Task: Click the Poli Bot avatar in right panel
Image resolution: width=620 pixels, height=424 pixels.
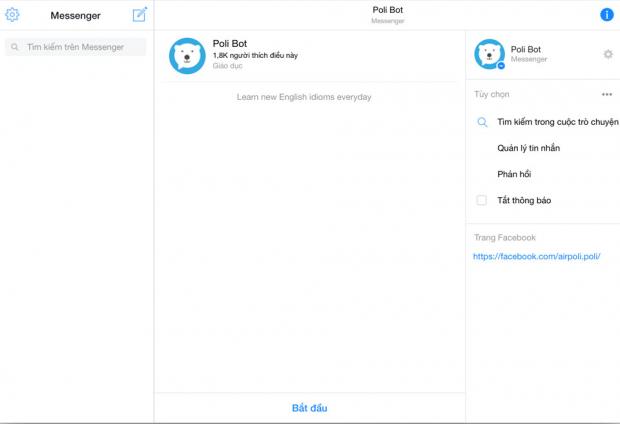Action: click(489, 54)
